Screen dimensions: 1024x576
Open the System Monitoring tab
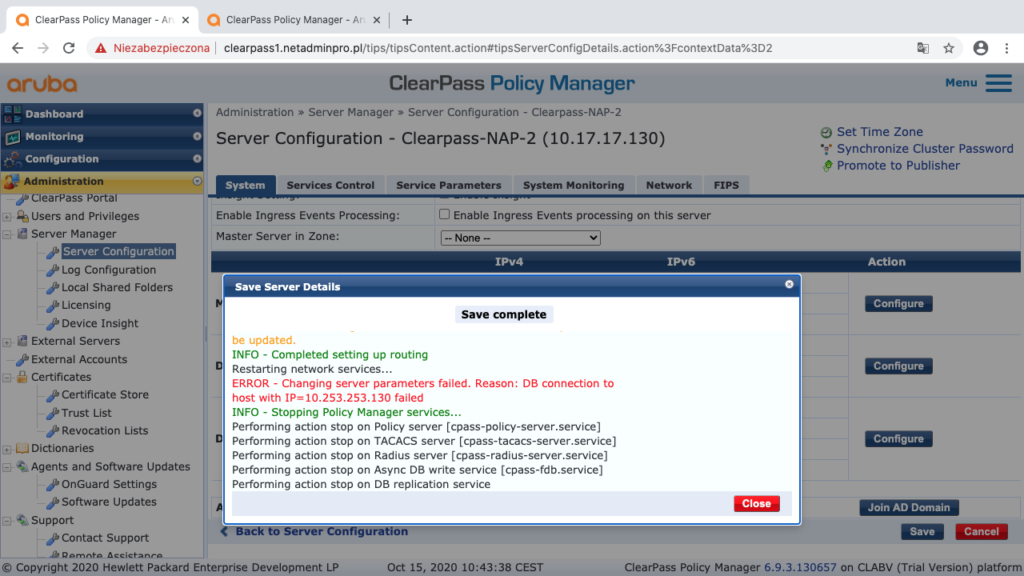point(573,185)
